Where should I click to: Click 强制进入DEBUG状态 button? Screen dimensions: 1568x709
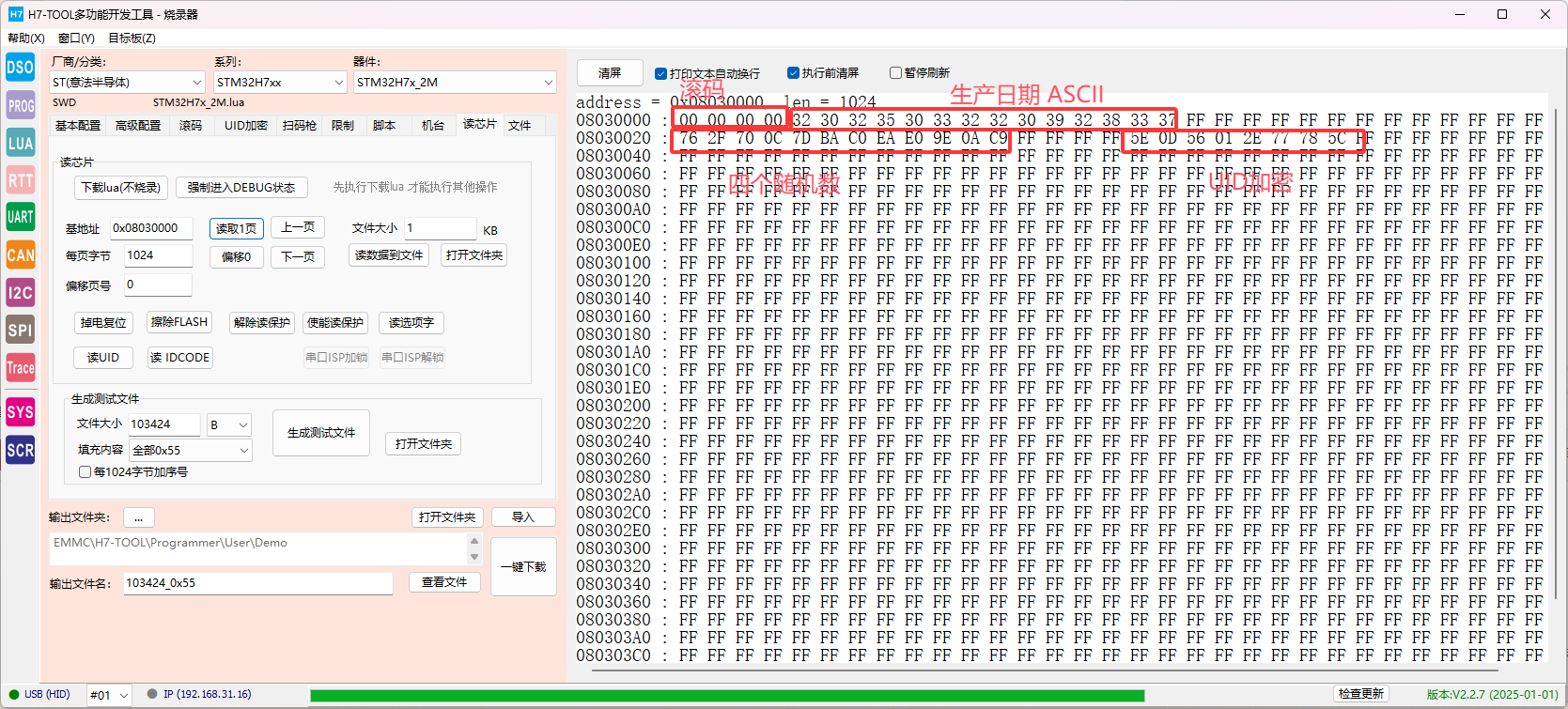click(x=241, y=187)
